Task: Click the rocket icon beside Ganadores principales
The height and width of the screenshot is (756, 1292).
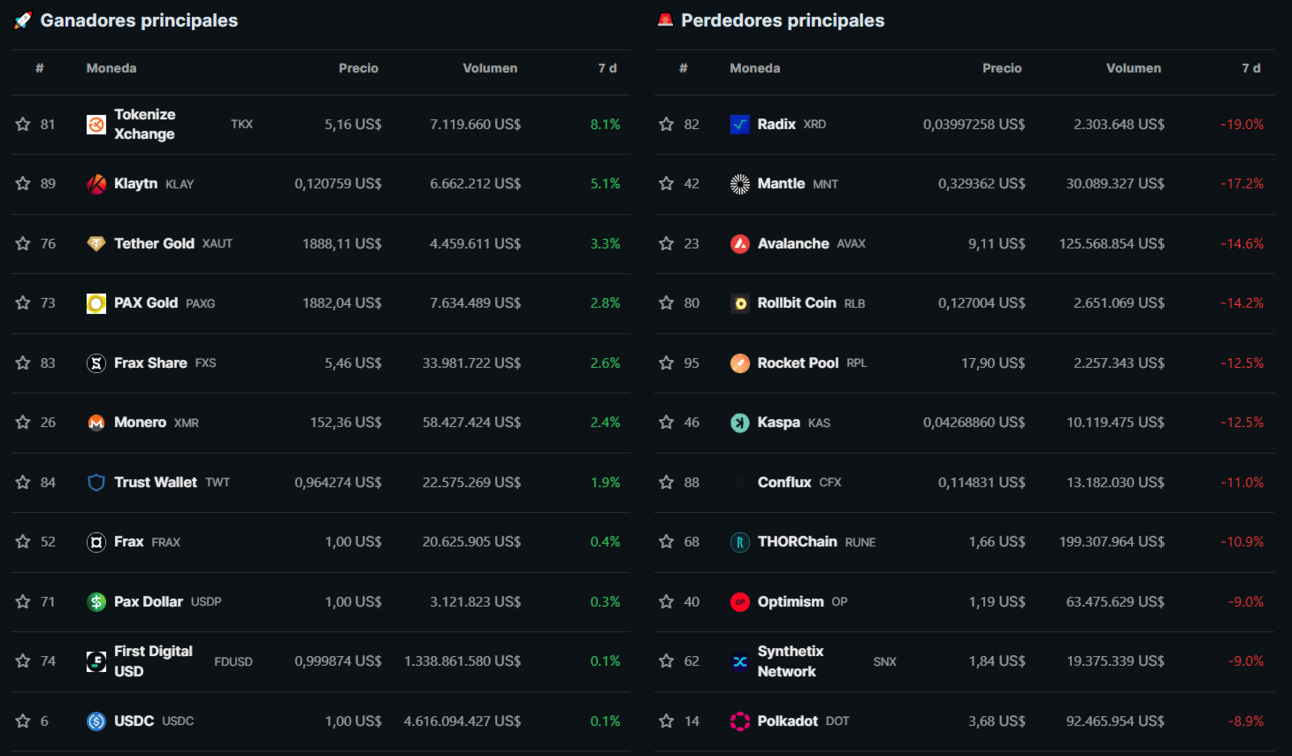Action: (22, 20)
